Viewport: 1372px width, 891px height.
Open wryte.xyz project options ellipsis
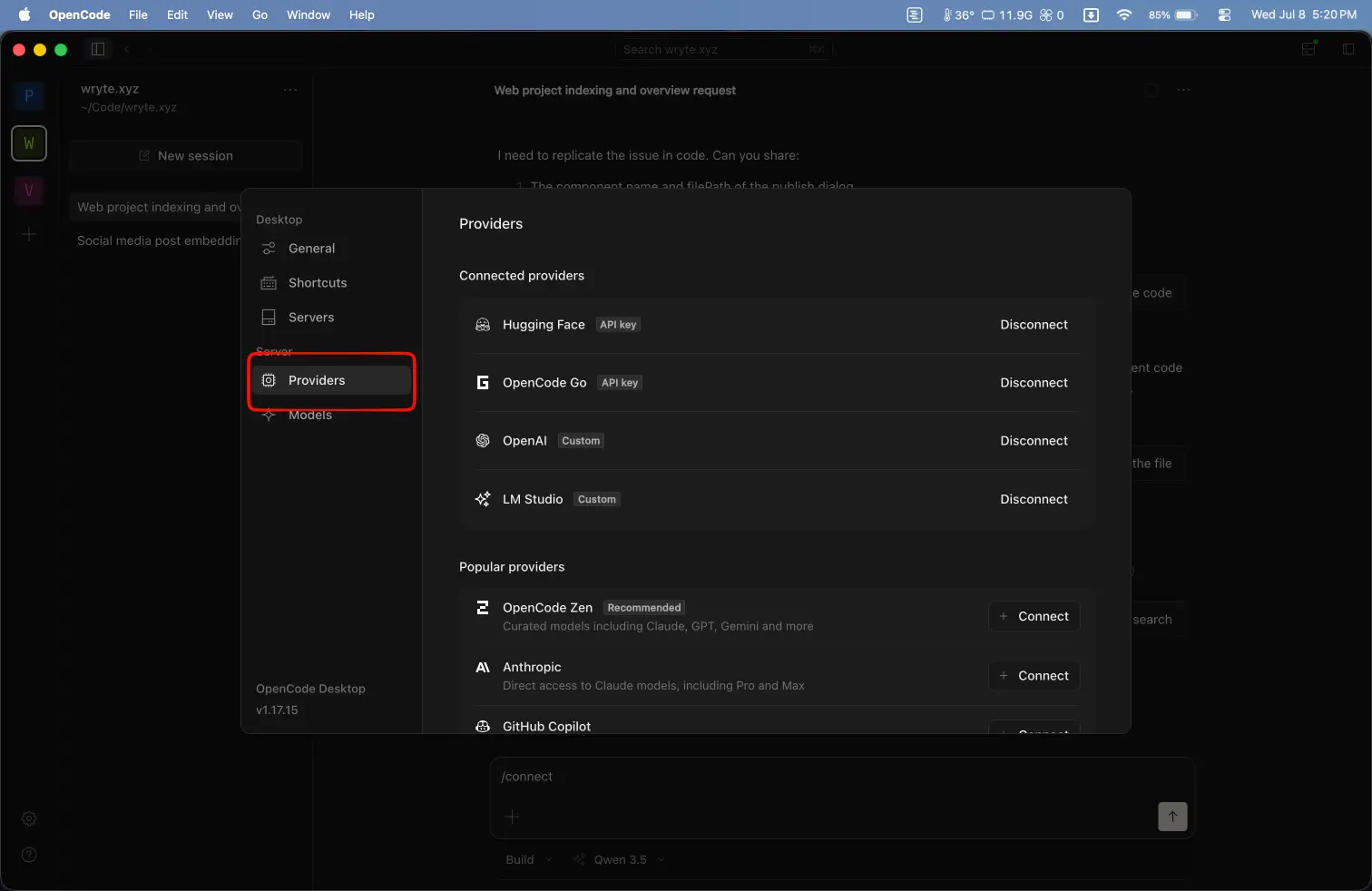click(290, 90)
